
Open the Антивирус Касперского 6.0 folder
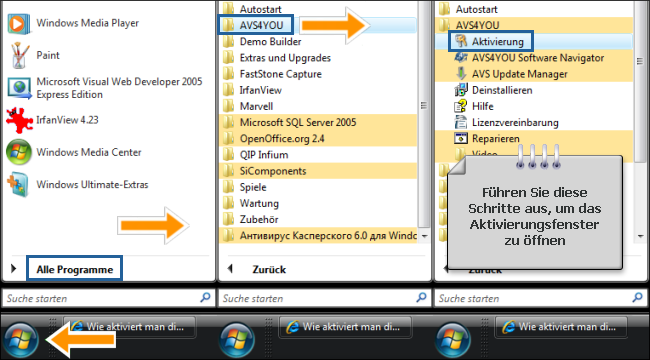tap(317, 236)
